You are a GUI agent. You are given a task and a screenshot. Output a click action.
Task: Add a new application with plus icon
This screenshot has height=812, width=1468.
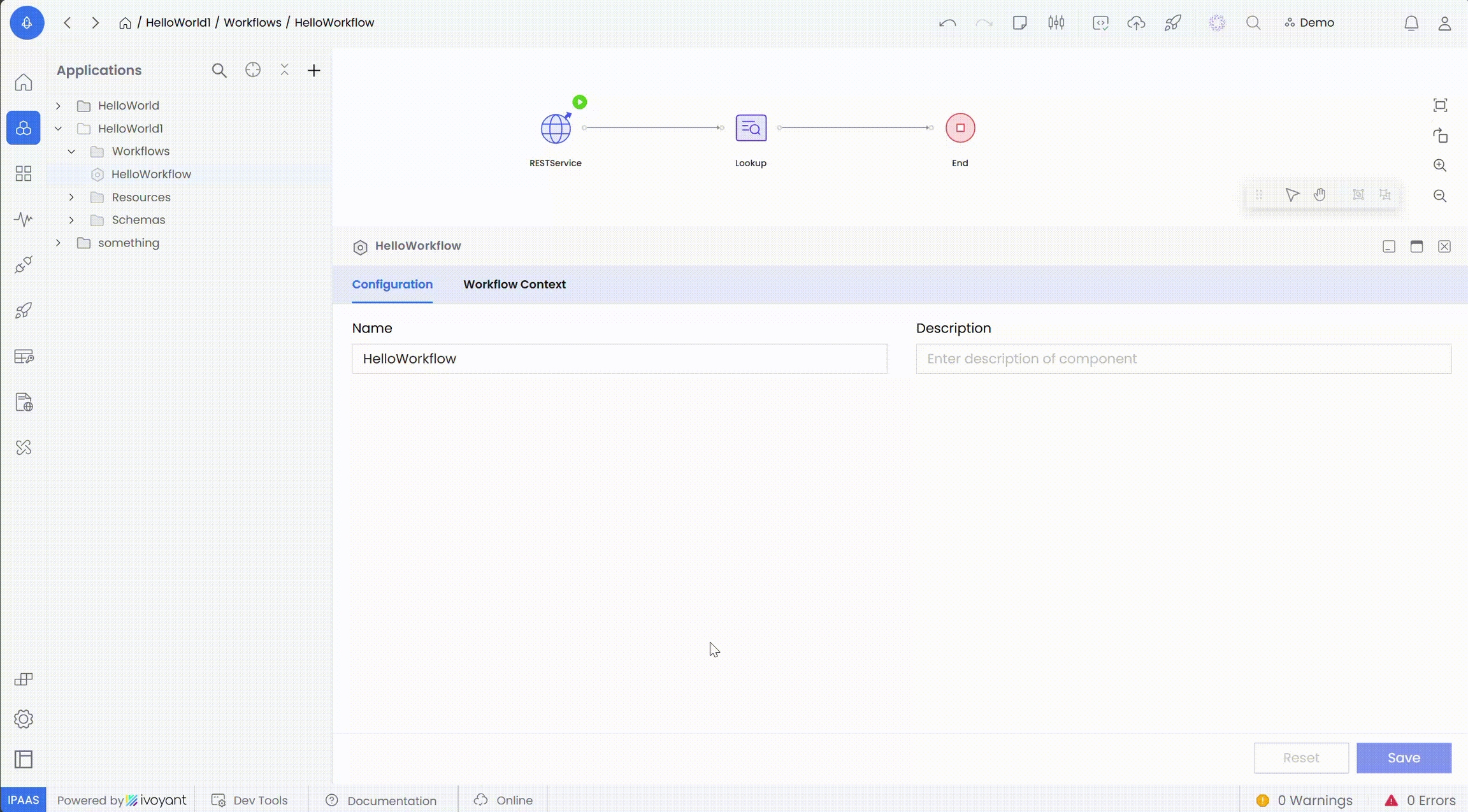pos(313,71)
